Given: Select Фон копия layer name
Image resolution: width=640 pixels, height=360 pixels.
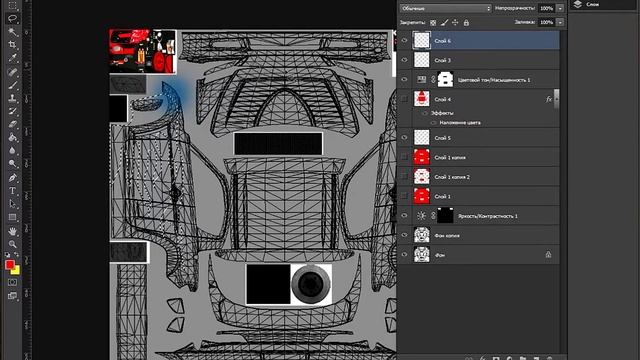Looking at the screenshot, I should (447, 236).
